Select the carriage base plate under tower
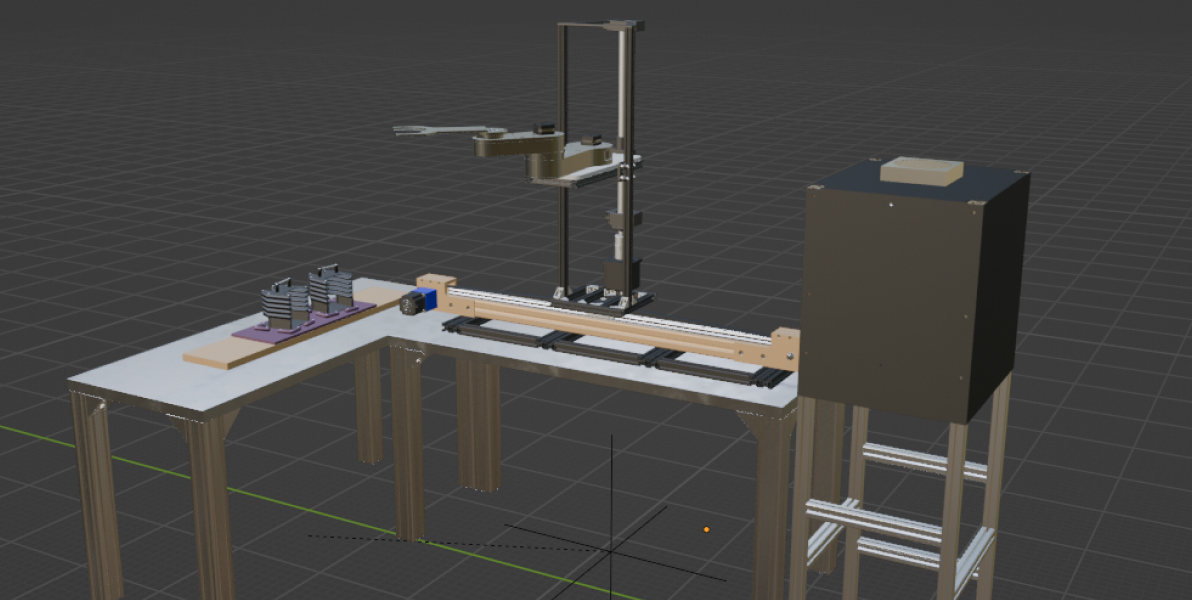The height and width of the screenshot is (600, 1192). tap(602, 300)
